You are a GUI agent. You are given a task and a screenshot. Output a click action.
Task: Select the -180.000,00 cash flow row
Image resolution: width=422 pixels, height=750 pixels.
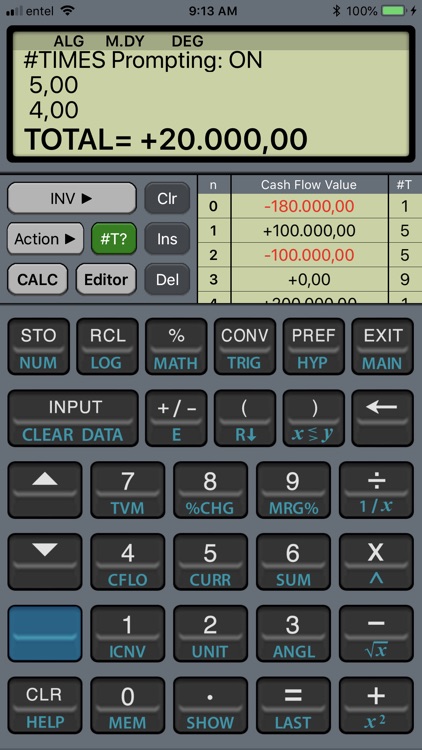tap(309, 206)
